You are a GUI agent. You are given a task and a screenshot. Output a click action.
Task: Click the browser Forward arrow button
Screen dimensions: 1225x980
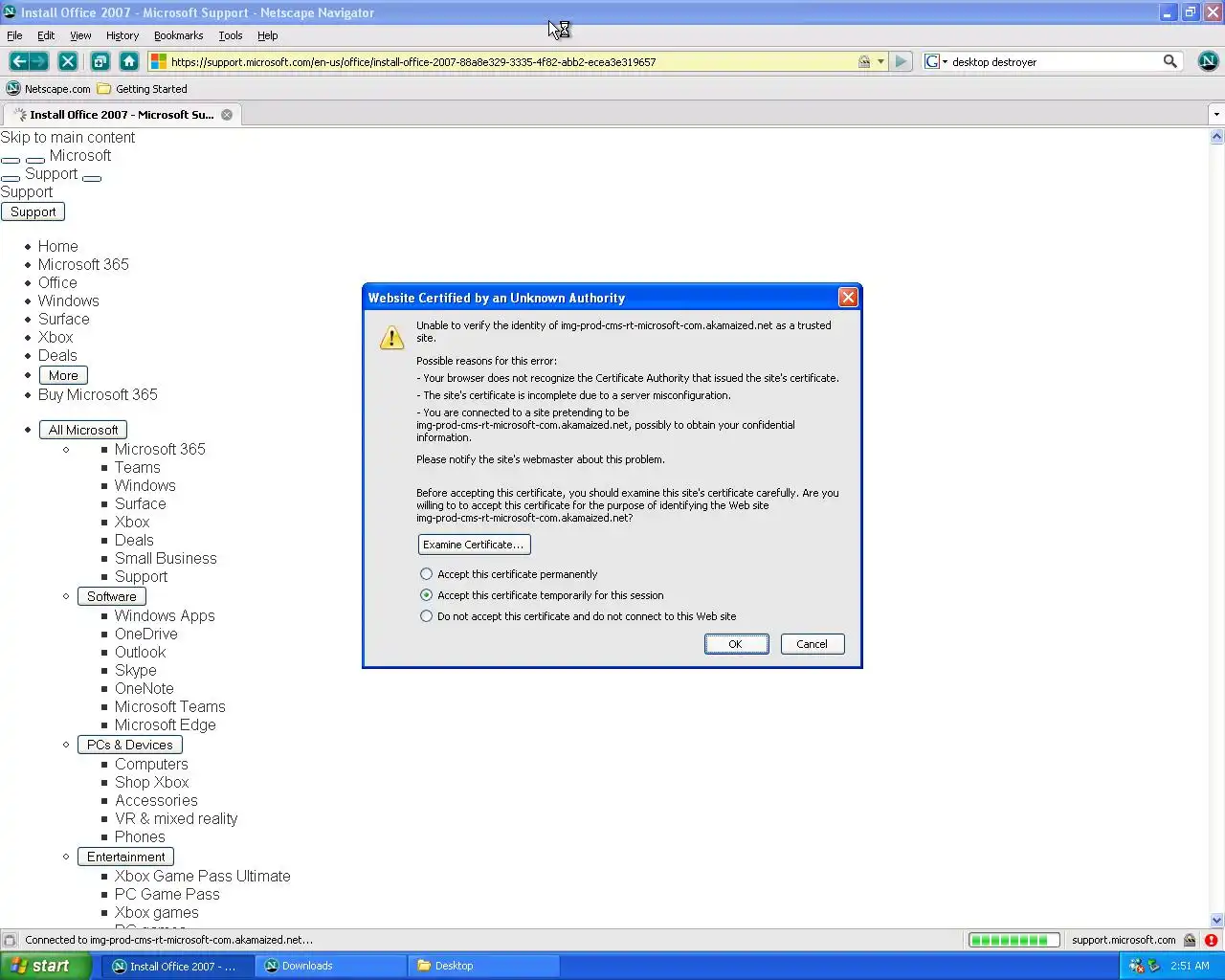(39, 61)
